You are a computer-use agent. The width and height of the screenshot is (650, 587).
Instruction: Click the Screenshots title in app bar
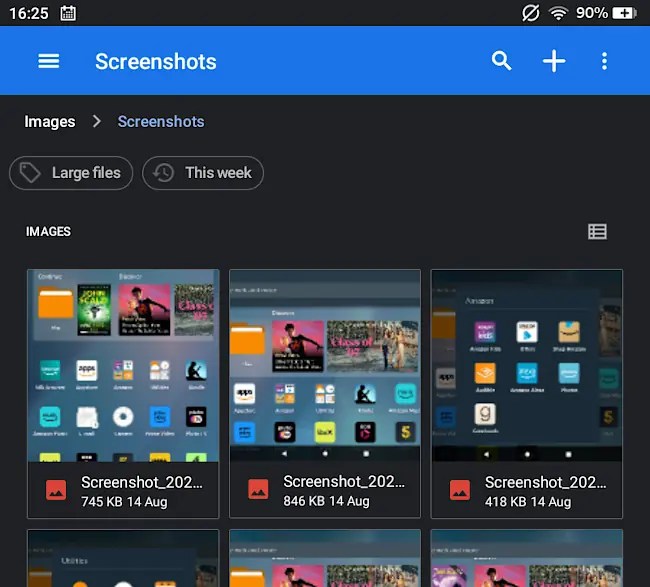[155, 61]
